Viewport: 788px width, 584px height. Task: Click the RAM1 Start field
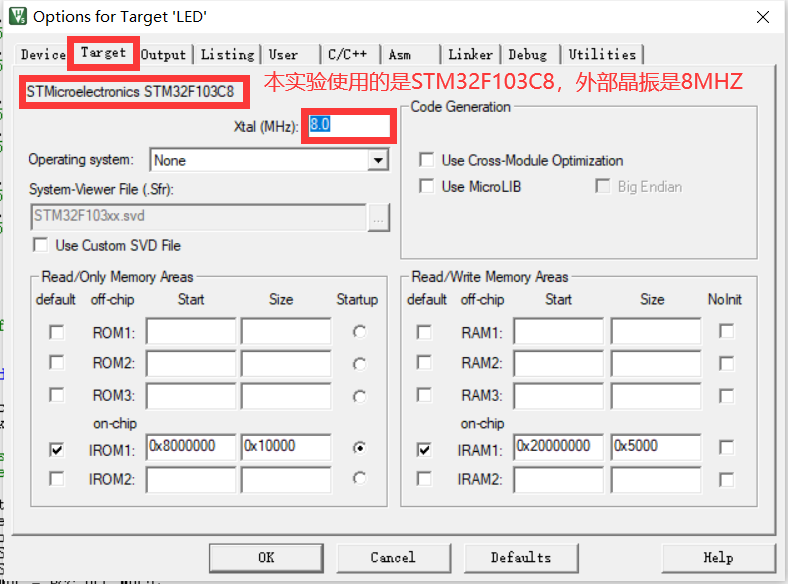[x=558, y=331]
